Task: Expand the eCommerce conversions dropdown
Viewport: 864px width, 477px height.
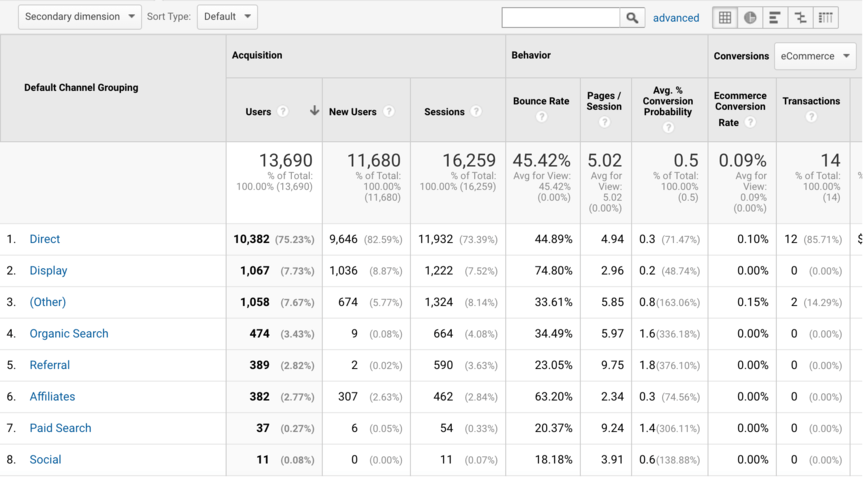Action: (x=816, y=56)
